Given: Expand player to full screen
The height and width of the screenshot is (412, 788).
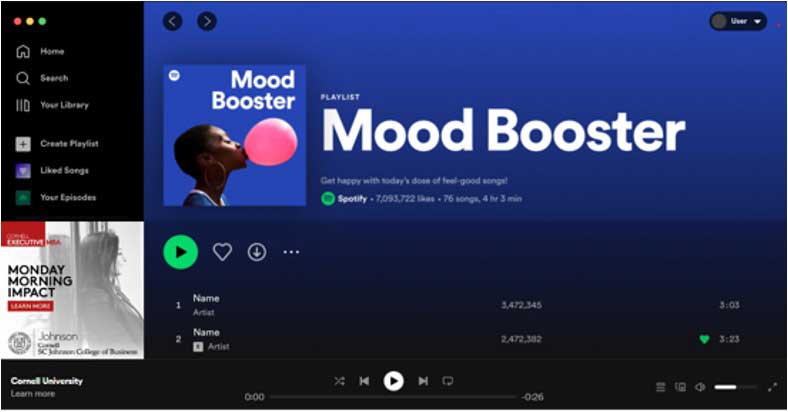Looking at the screenshot, I should [773, 387].
